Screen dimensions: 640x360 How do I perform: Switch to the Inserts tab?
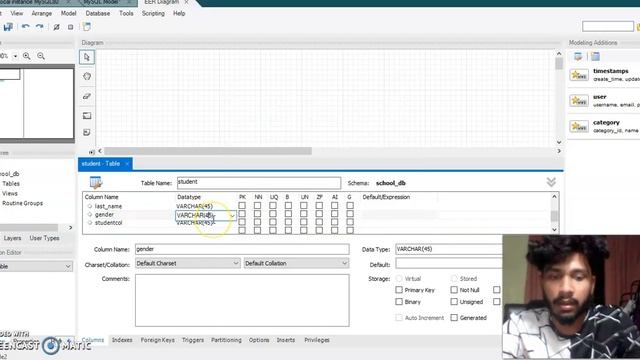(286, 340)
